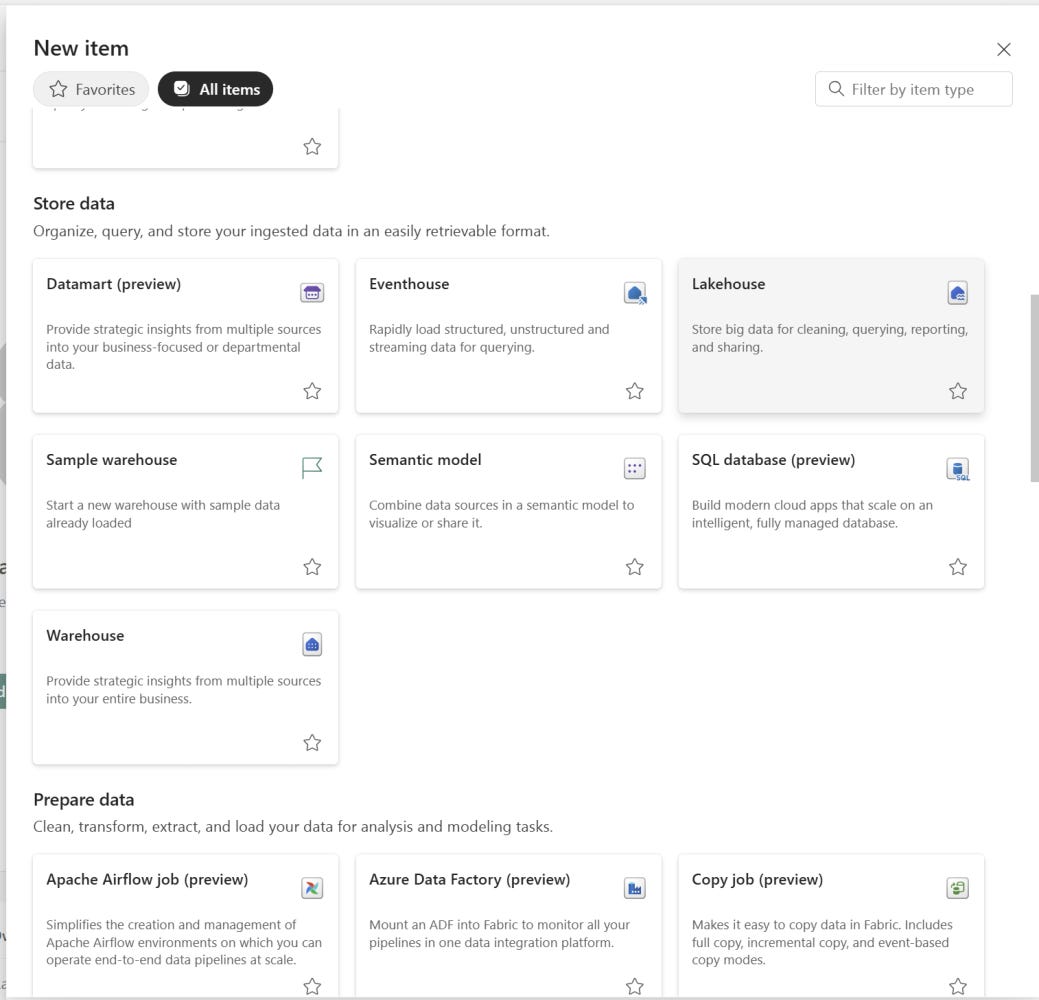Click the Lakehouse item icon
1039x1000 pixels.
coord(957,292)
